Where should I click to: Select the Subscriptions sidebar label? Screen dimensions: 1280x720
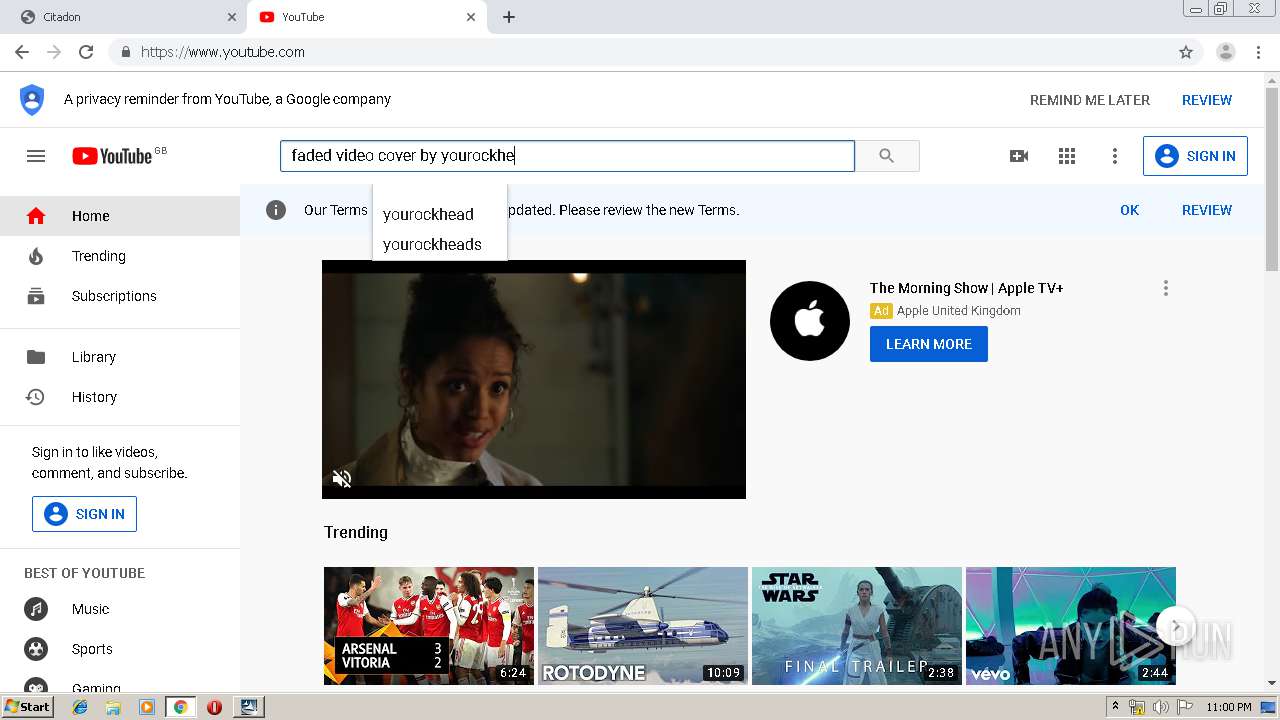click(x=114, y=296)
